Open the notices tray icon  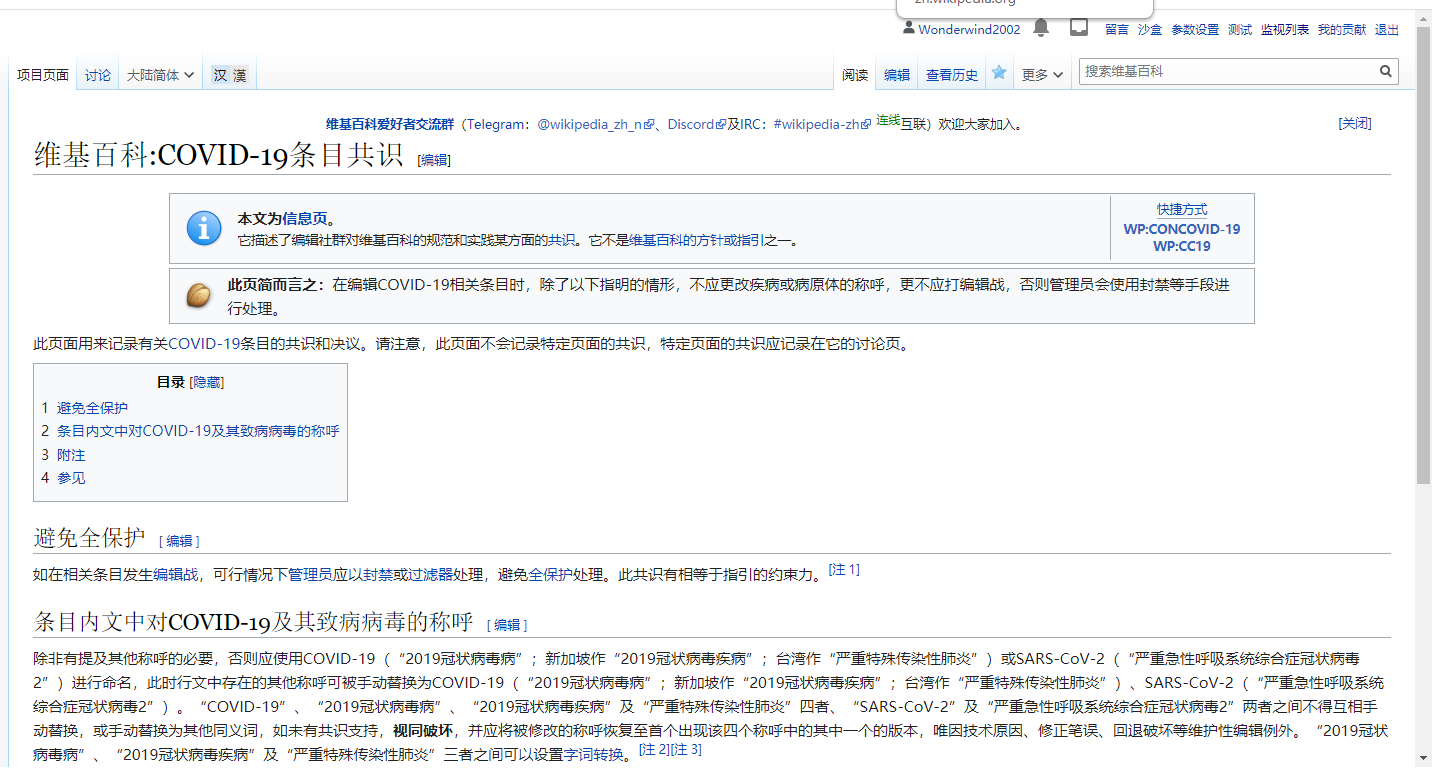click(1079, 28)
